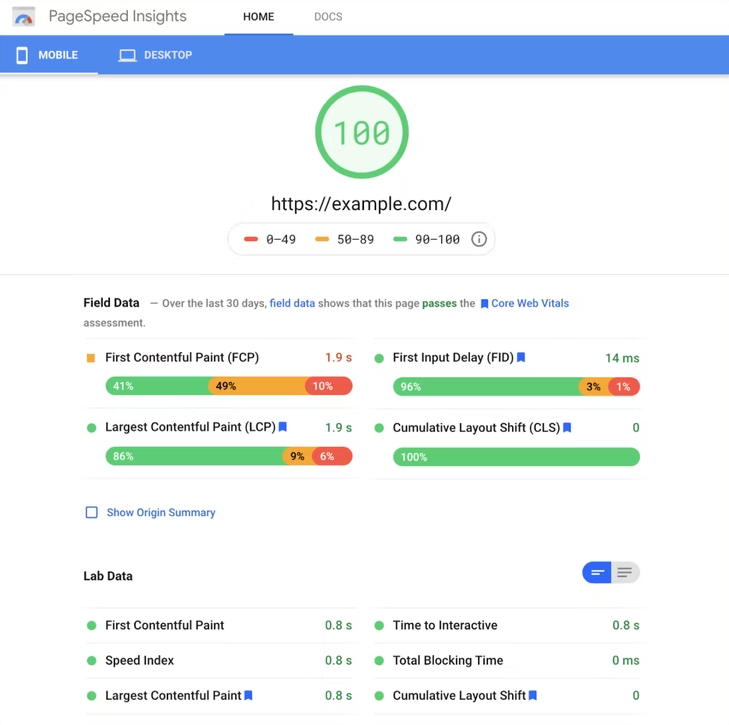Click the bookmark icon beside Largest Contentful Paint (LCP)
Screen dimensions: 729x725
point(283,426)
